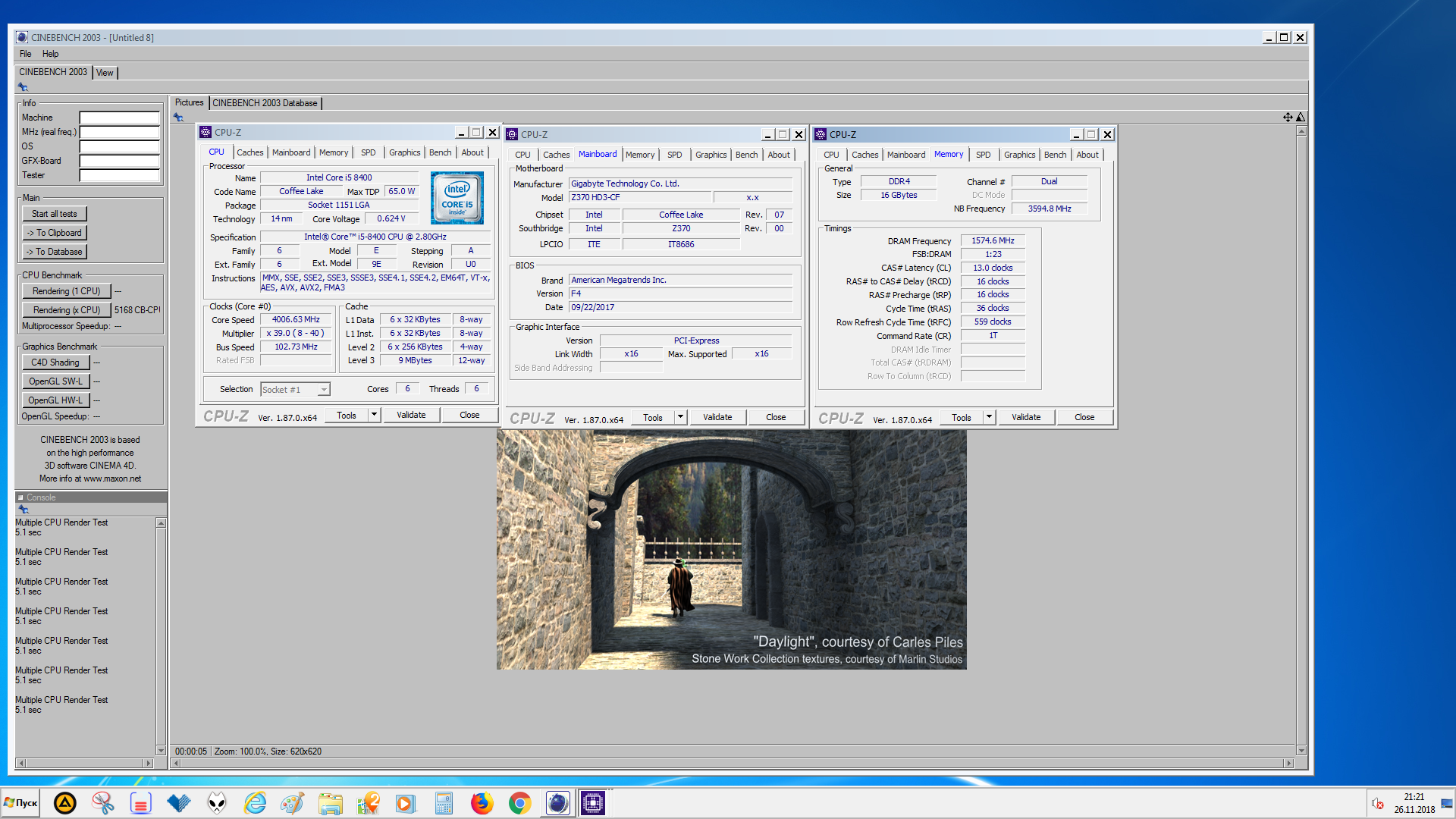Click the volume tray icon
This screenshot has height=819, width=1456.
[1378, 803]
